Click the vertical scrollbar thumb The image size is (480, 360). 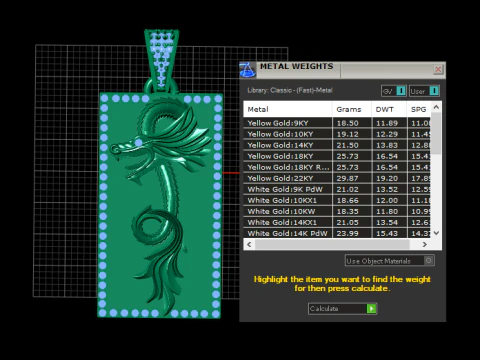[436, 133]
